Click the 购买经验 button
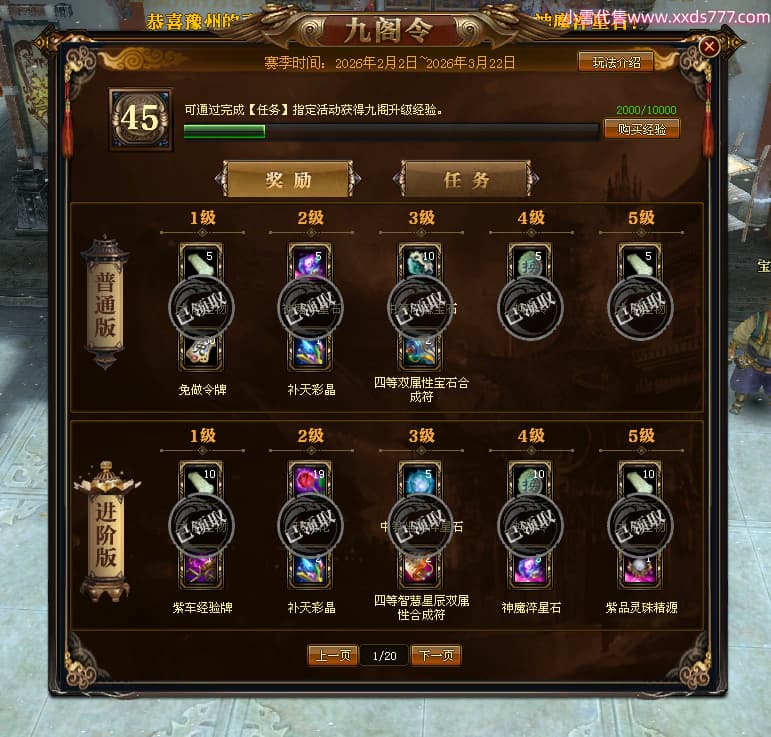The width and height of the screenshot is (771, 737). coord(642,129)
